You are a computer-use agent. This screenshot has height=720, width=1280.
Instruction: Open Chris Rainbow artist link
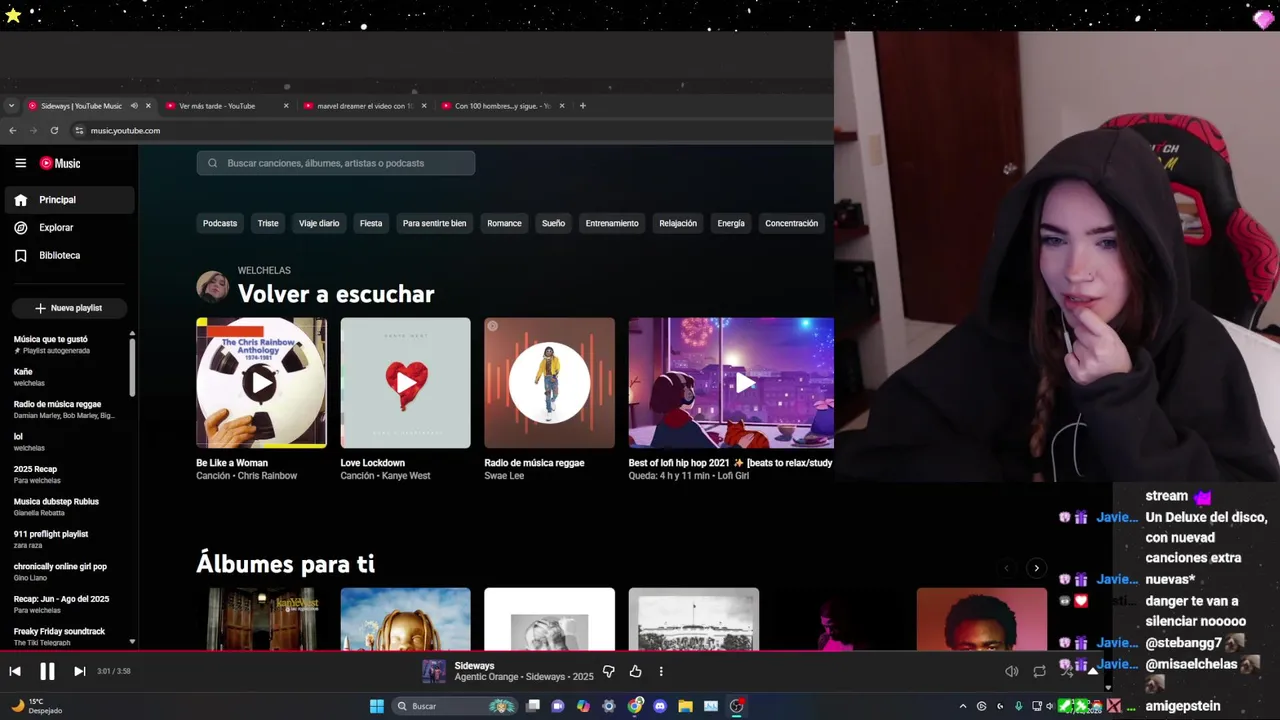pos(267,476)
